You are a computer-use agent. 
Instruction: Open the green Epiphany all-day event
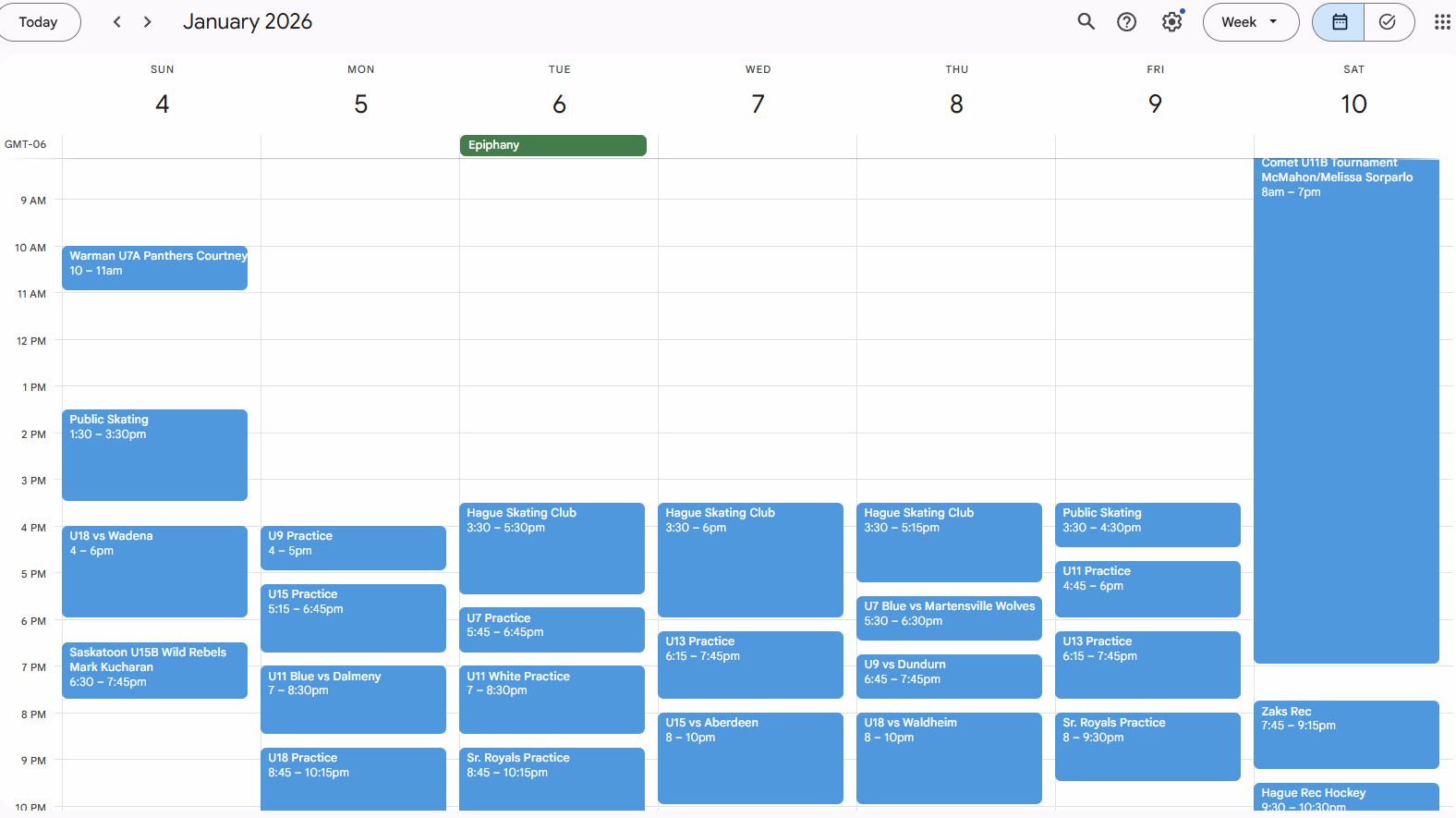point(552,145)
